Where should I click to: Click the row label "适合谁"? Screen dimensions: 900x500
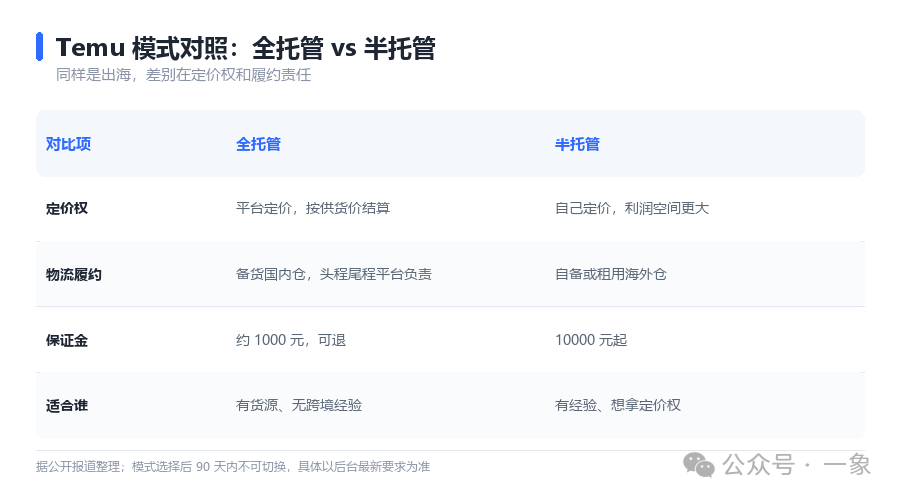click(67, 406)
